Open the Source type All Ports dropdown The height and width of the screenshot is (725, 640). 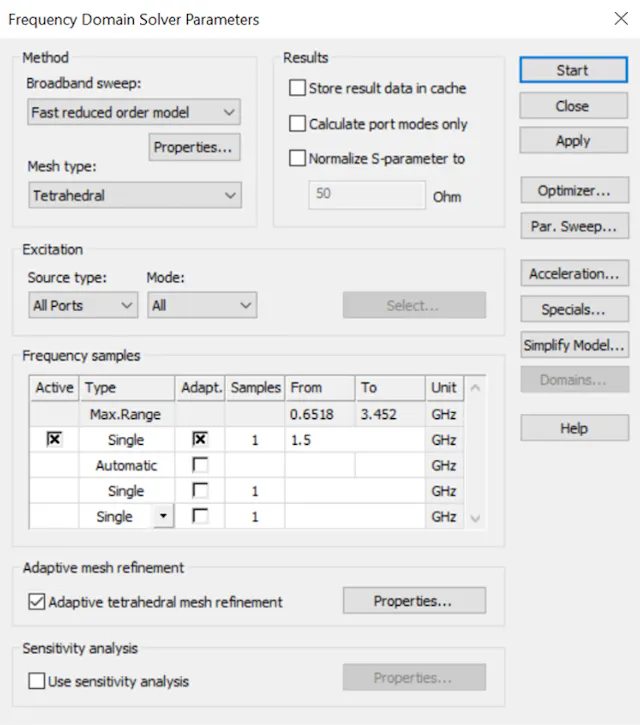(x=83, y=305)
